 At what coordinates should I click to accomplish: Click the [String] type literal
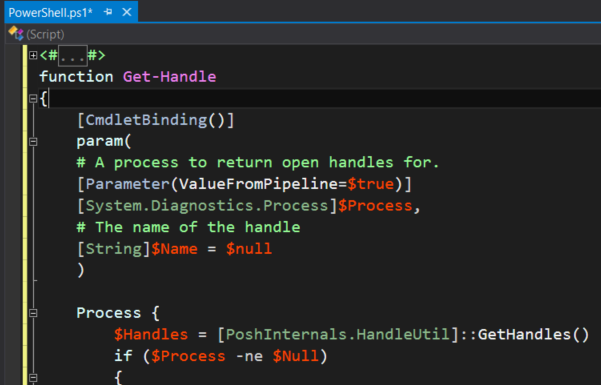[x=113, y=249]
